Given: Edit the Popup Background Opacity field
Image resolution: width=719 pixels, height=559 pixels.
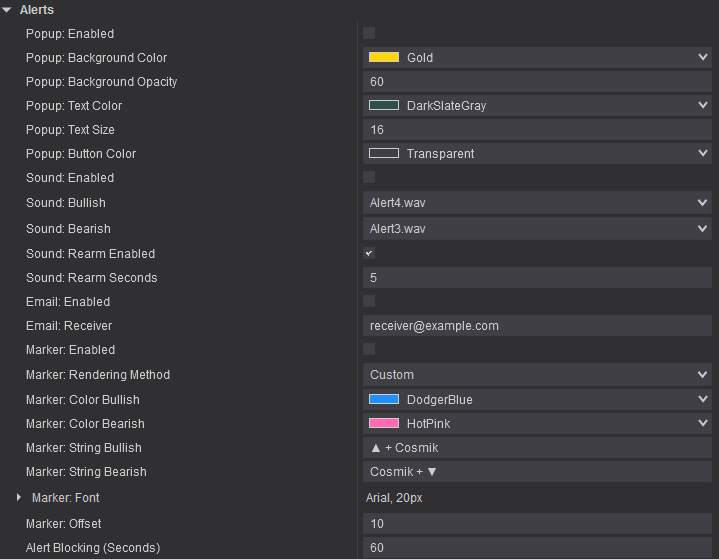Looking at the screenshot, I should tap(537, 82).
